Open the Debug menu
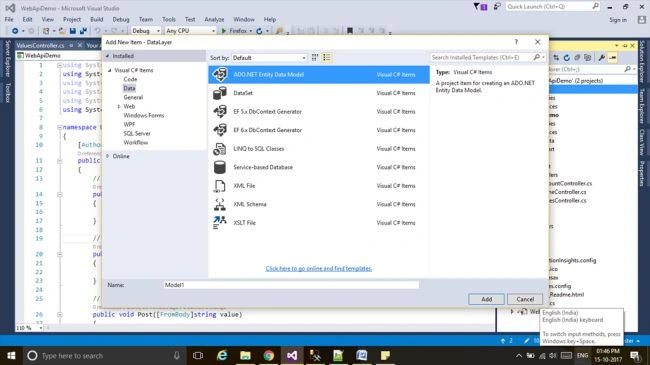The image size is (650, 365). click(121, 19)
